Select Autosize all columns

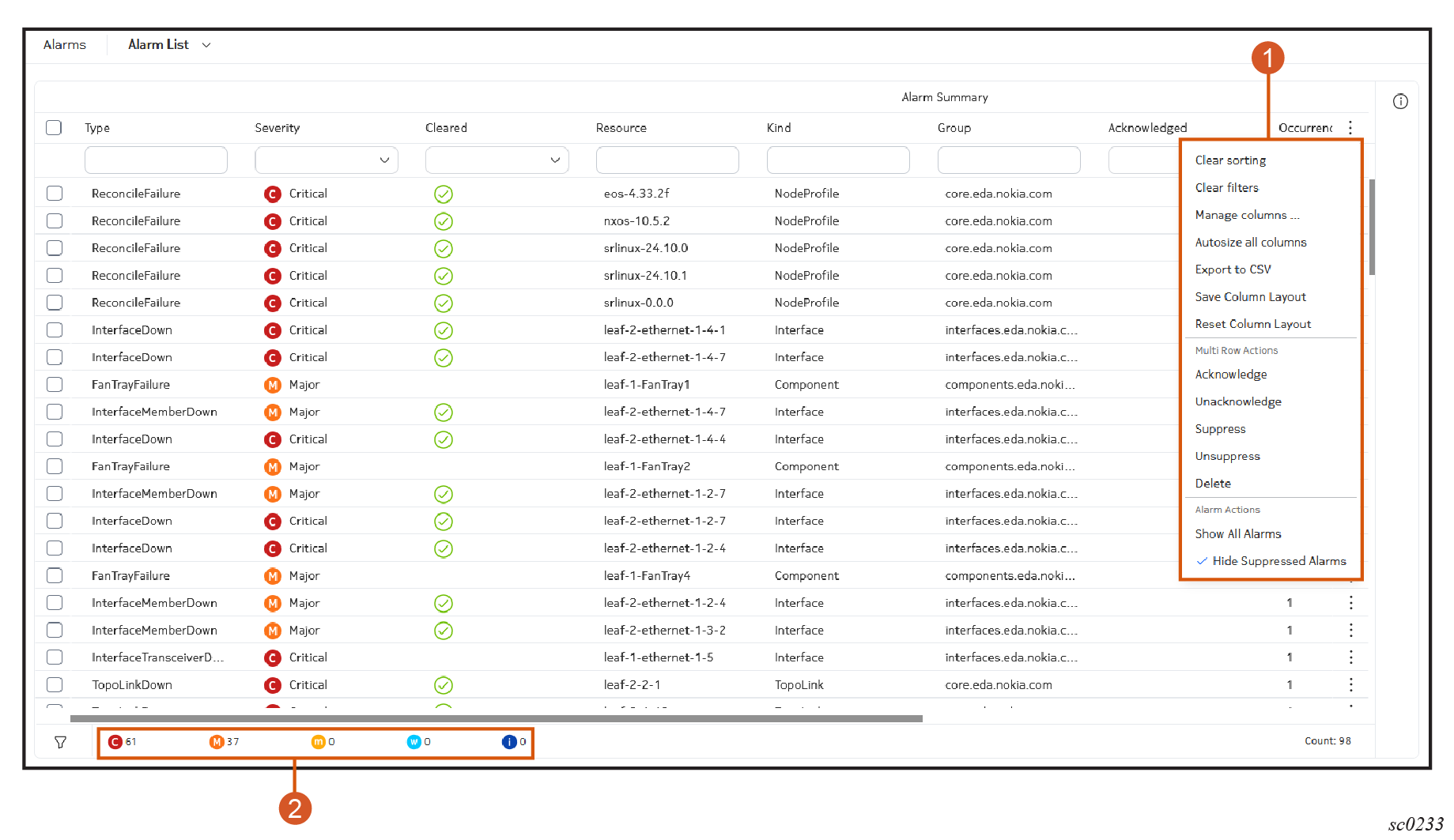(x=1251, y=243)
